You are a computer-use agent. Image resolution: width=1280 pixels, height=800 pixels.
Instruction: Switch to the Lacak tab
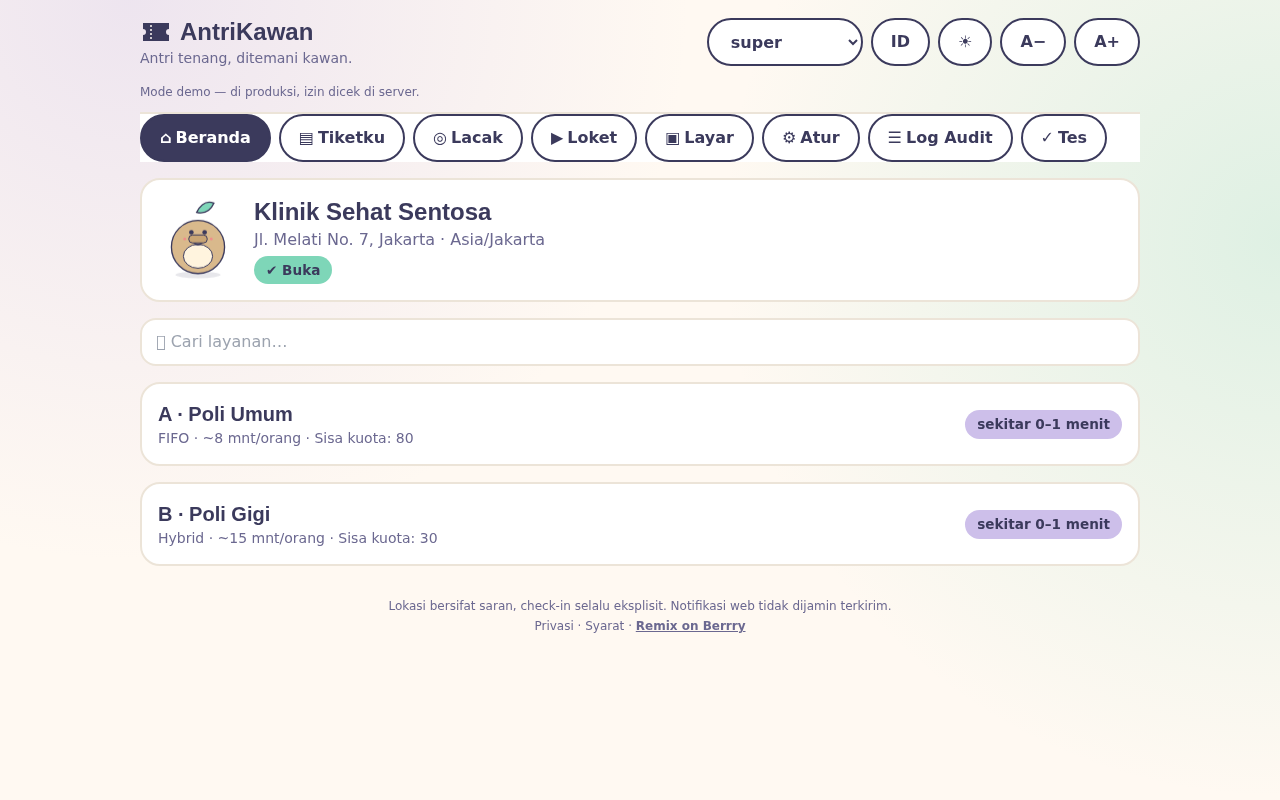[x=468, y=138]
